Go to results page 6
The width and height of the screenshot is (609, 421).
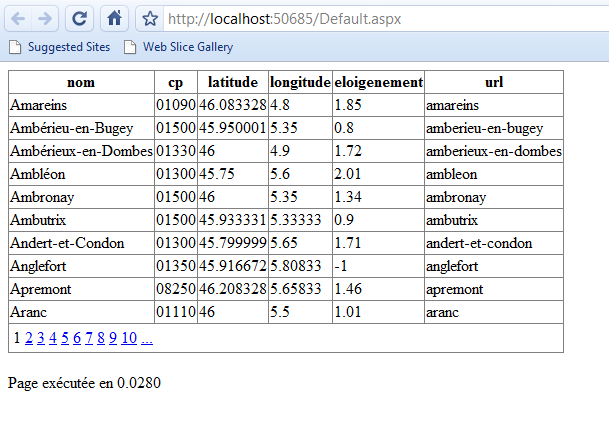[77, 338]
